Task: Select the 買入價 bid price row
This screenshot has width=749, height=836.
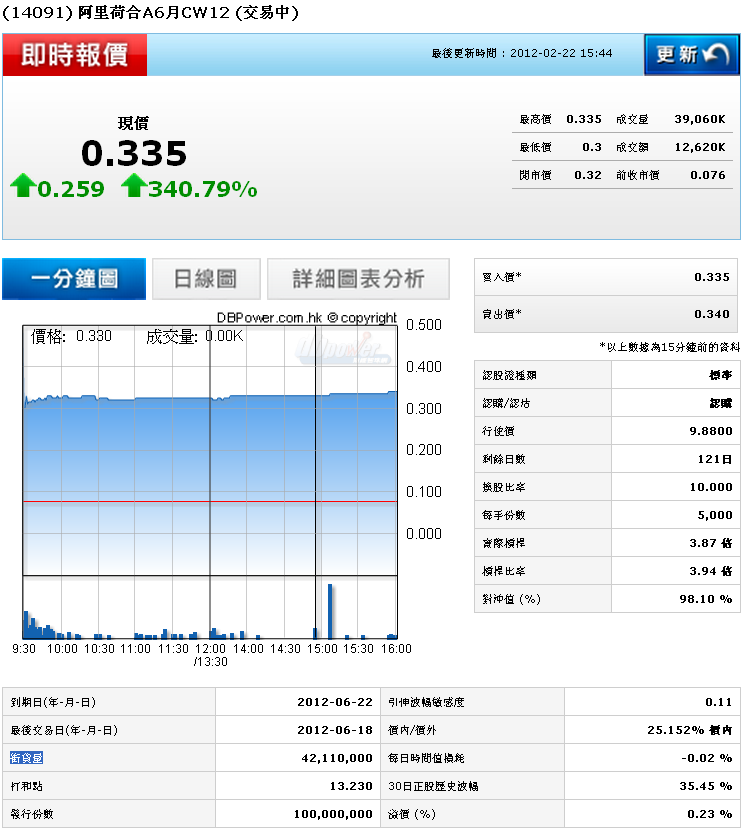Action: coord(605,277)
